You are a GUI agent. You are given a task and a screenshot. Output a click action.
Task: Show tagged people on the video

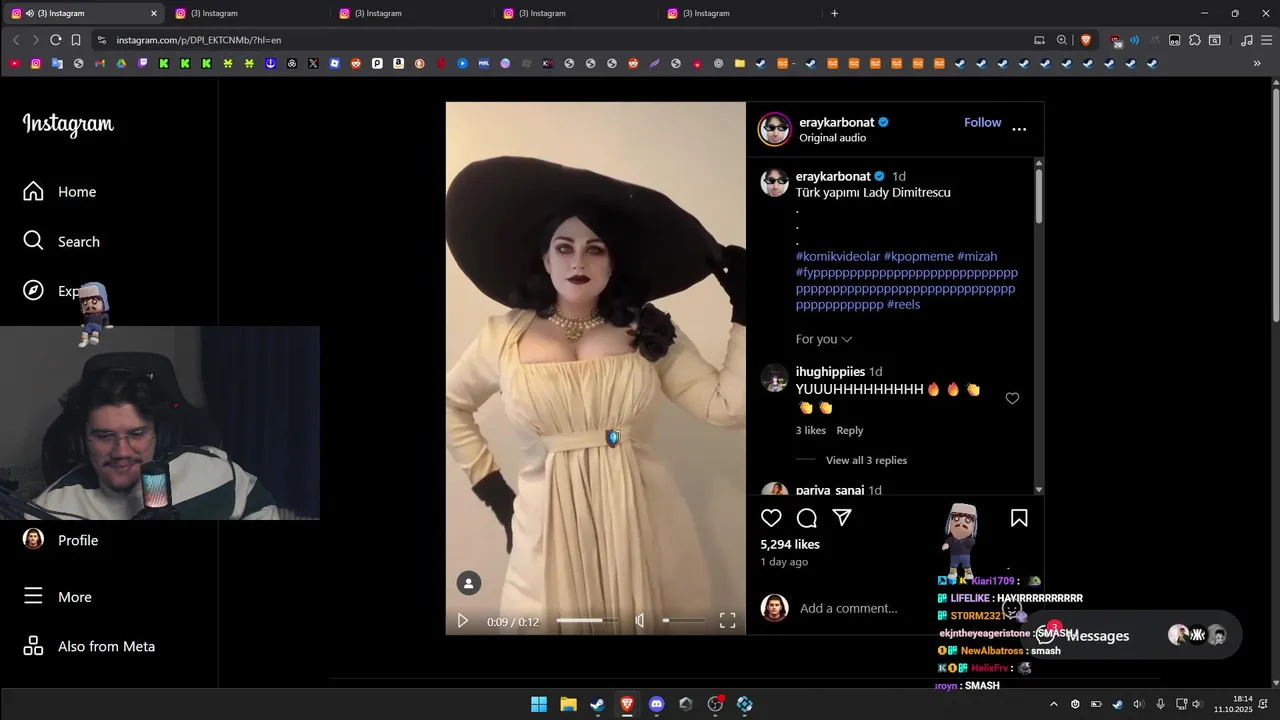[x=469, y=583]
